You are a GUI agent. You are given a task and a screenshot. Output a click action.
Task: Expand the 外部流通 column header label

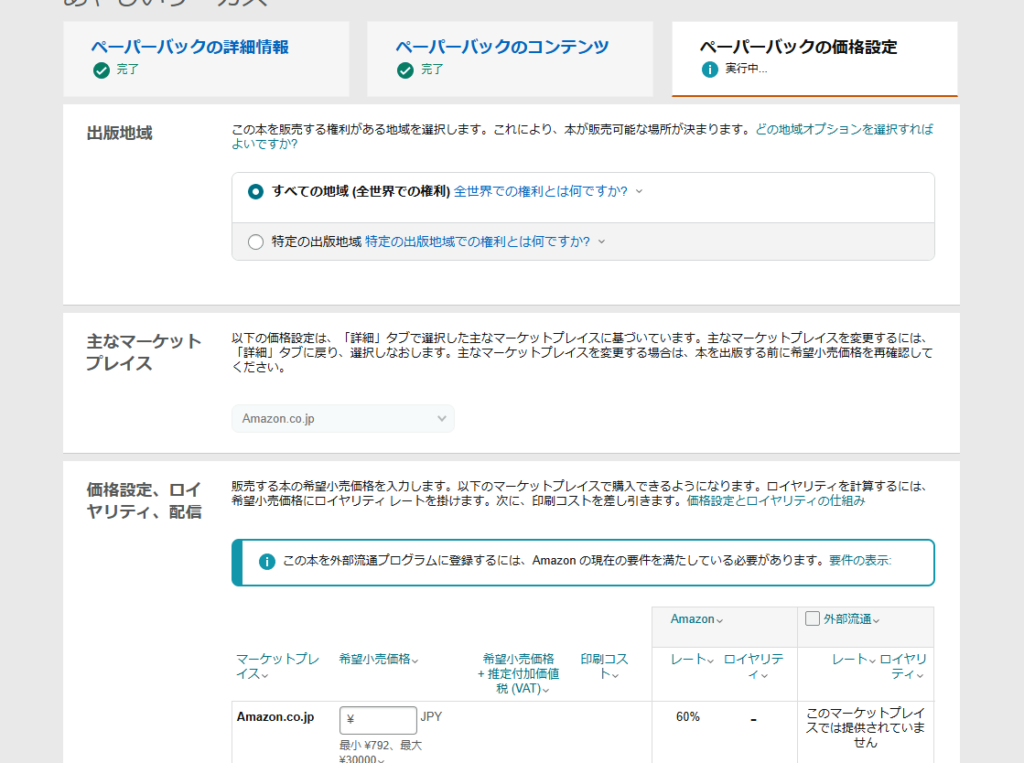tap(851, 619)
